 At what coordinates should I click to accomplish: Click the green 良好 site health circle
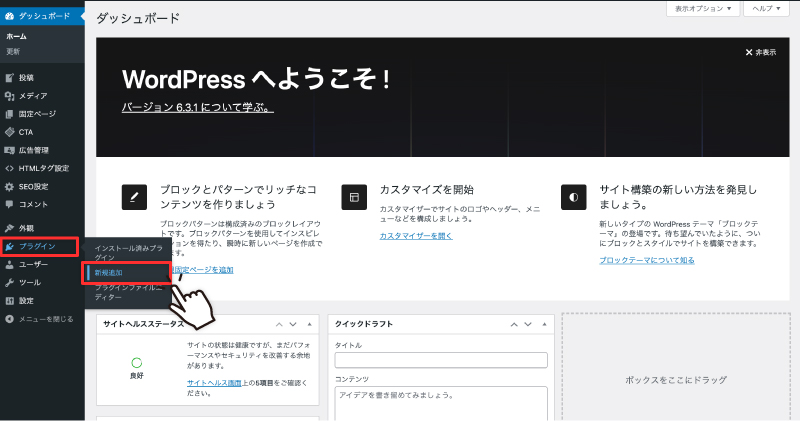click(137, 363)
